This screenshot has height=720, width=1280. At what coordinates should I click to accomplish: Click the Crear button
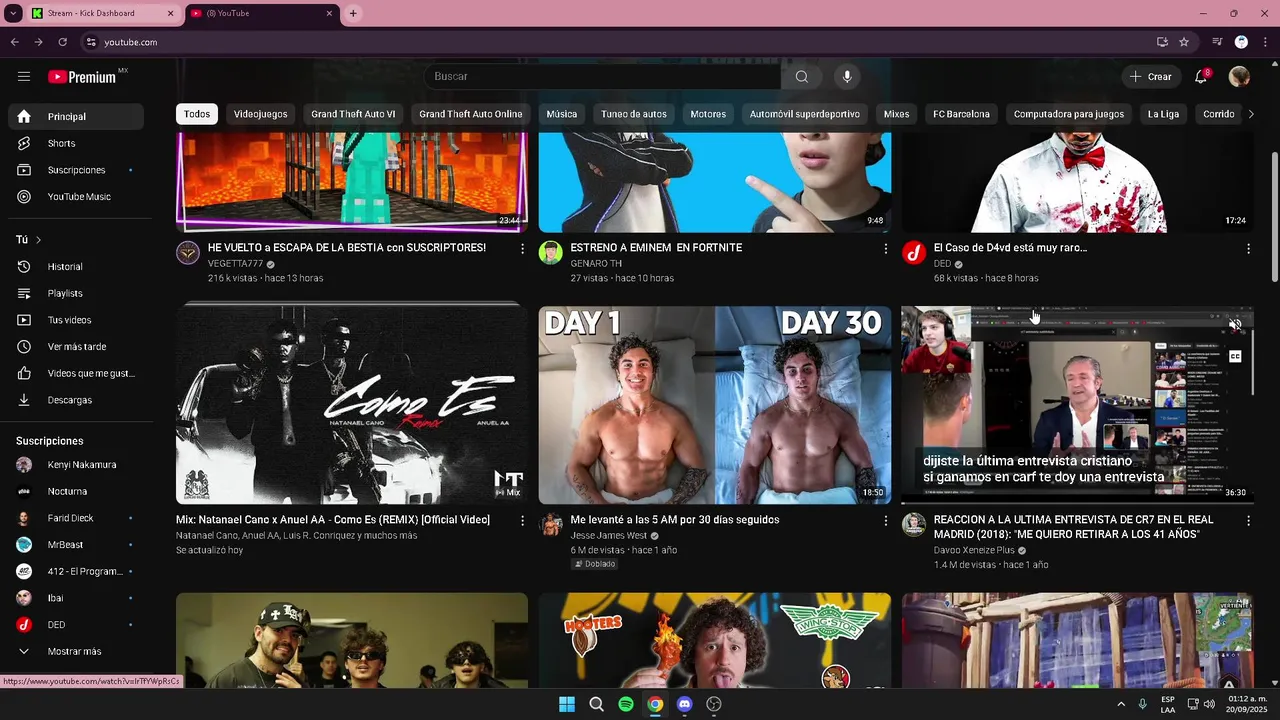coord(1150,77)
